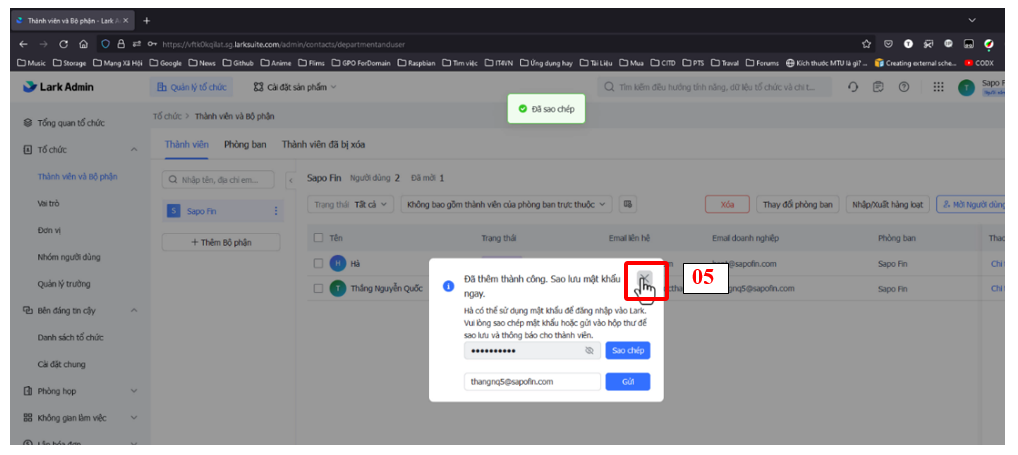
Task: Click the Xóa button
Action: pyautogui.click(x=727, y=204)
